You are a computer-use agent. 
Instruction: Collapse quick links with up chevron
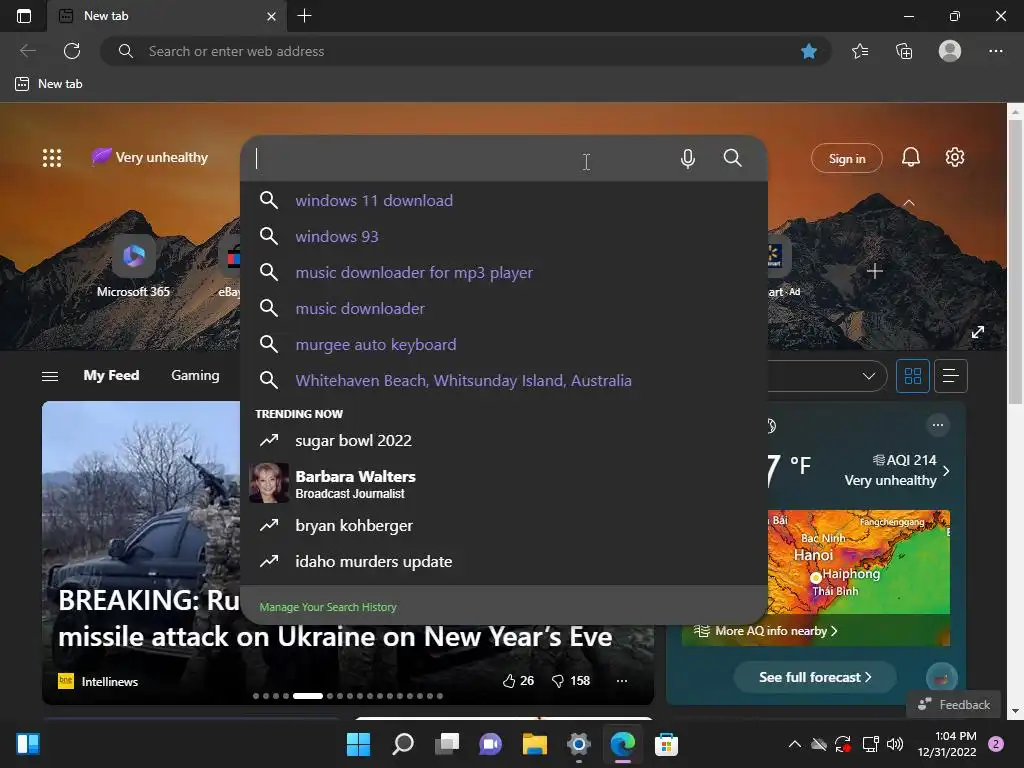tap(908, 203)
